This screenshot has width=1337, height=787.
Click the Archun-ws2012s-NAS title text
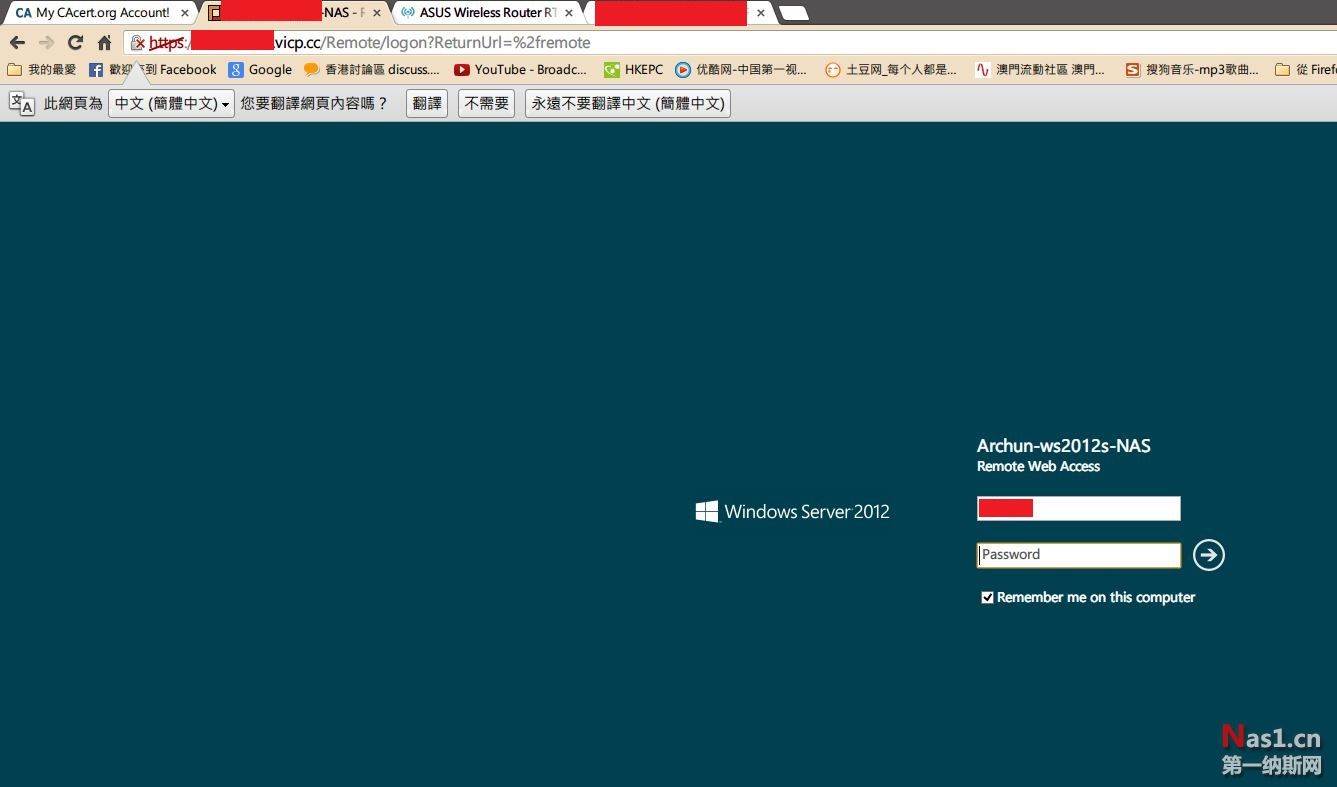[1064, 446]
